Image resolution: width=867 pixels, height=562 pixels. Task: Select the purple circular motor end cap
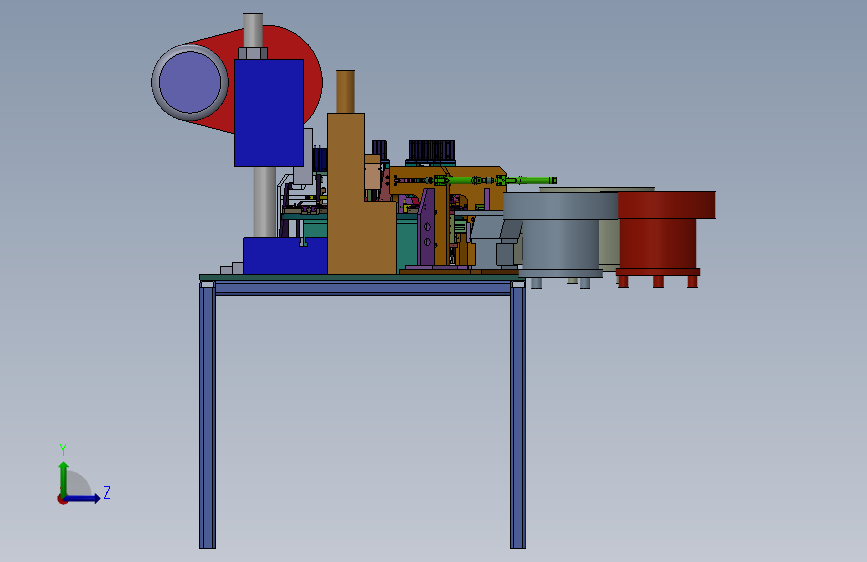click(190, 82)
